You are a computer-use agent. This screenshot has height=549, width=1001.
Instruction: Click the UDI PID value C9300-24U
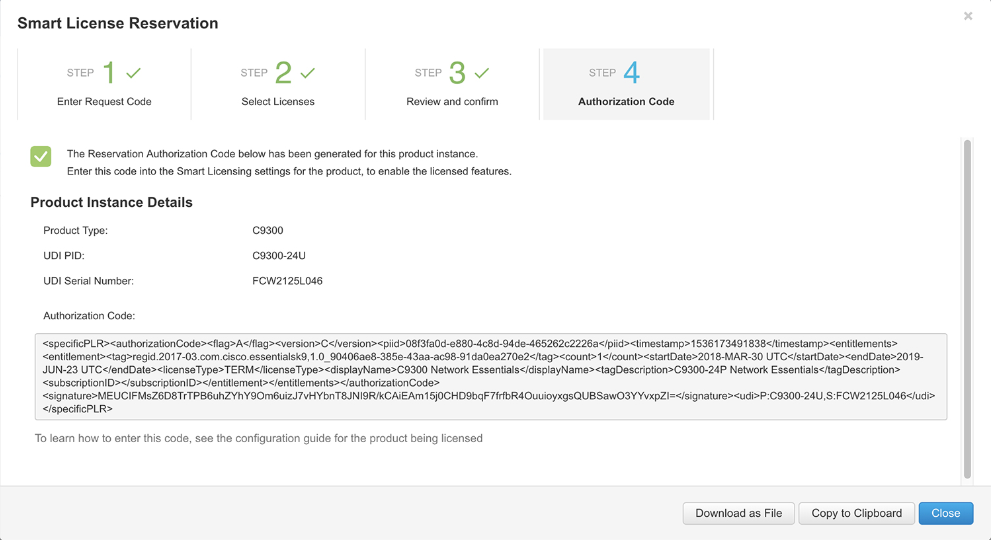(x=279, y=256)
